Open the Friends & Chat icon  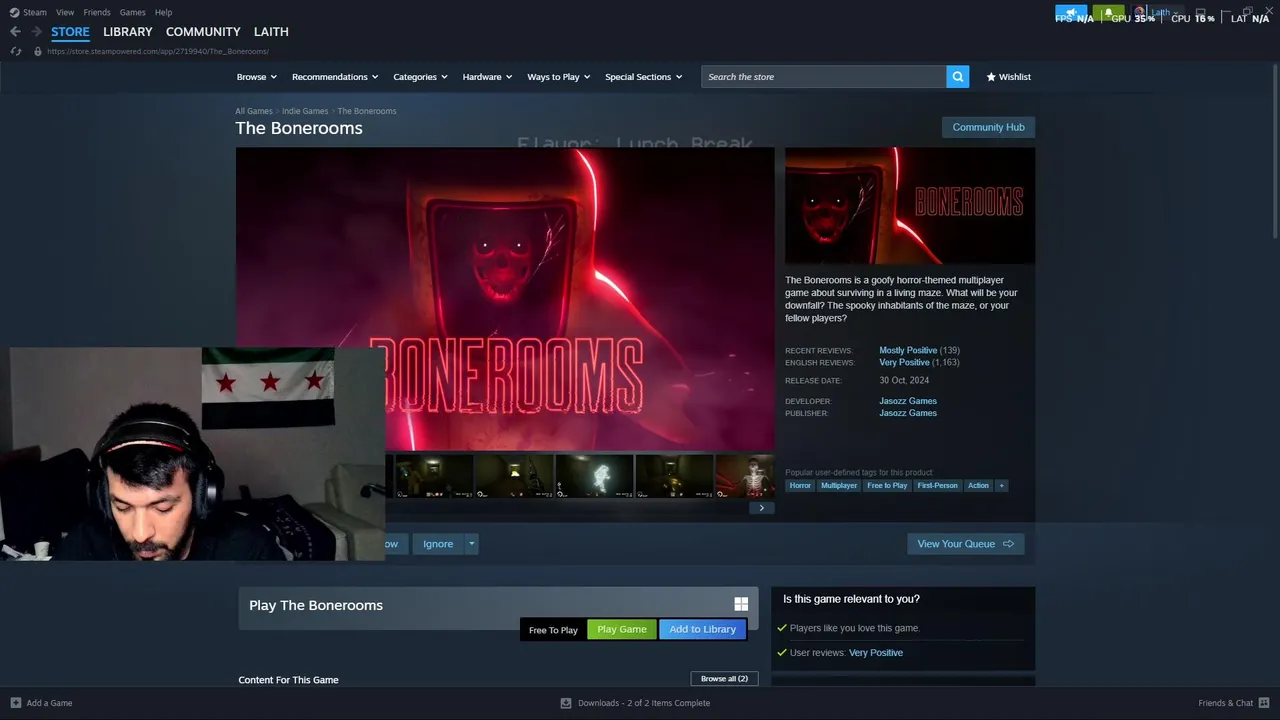pos(1264,703)
